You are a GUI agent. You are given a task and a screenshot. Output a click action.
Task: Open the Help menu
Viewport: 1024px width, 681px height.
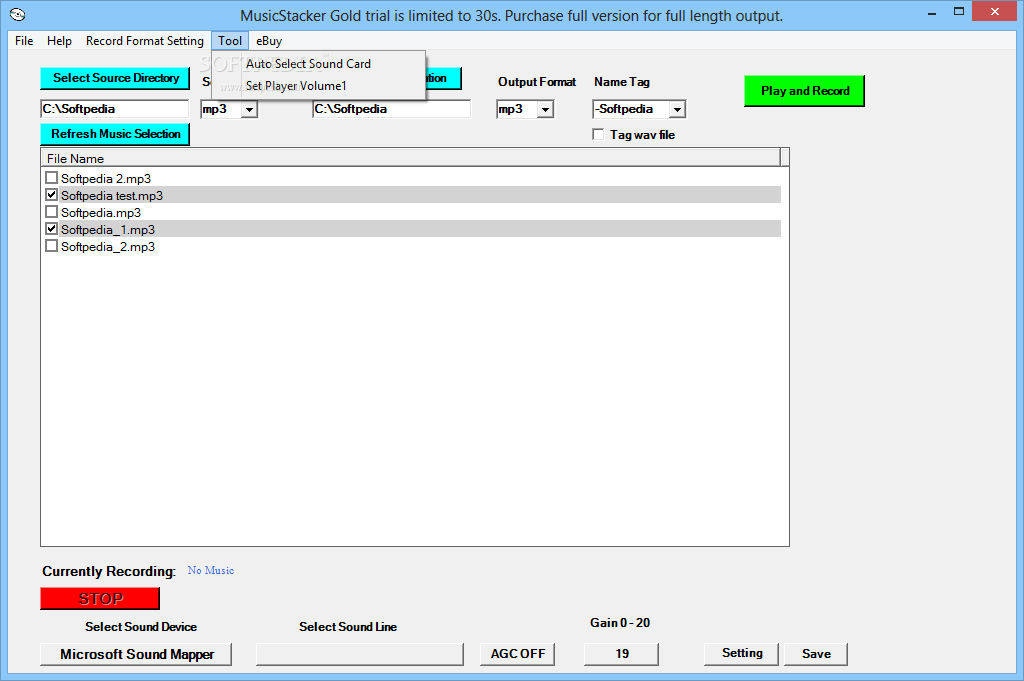click(59, 40)
